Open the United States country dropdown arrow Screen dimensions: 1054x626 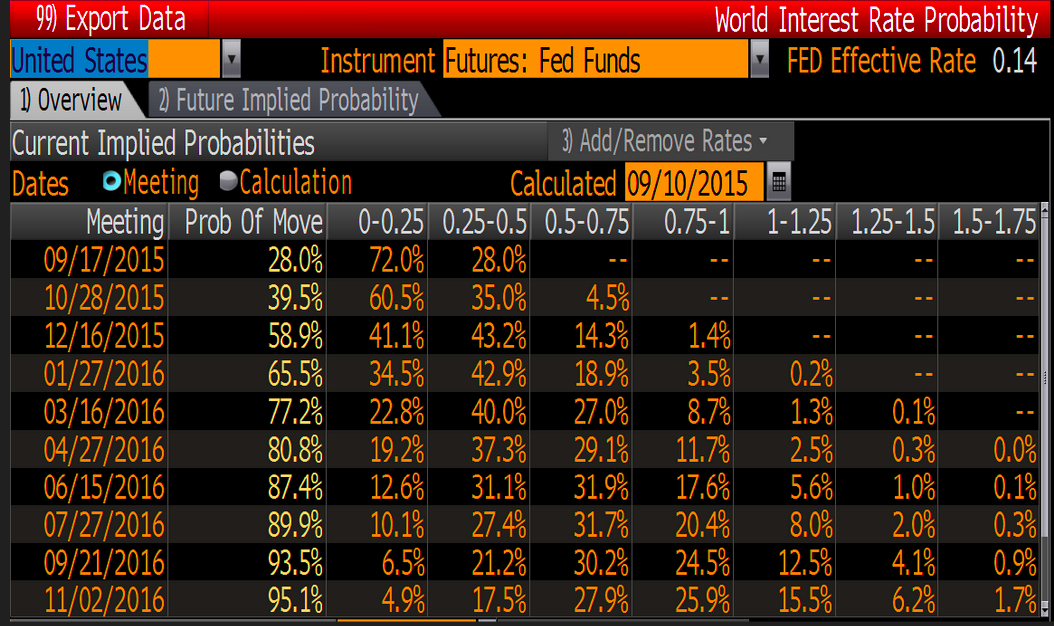(x=231, y=59)
